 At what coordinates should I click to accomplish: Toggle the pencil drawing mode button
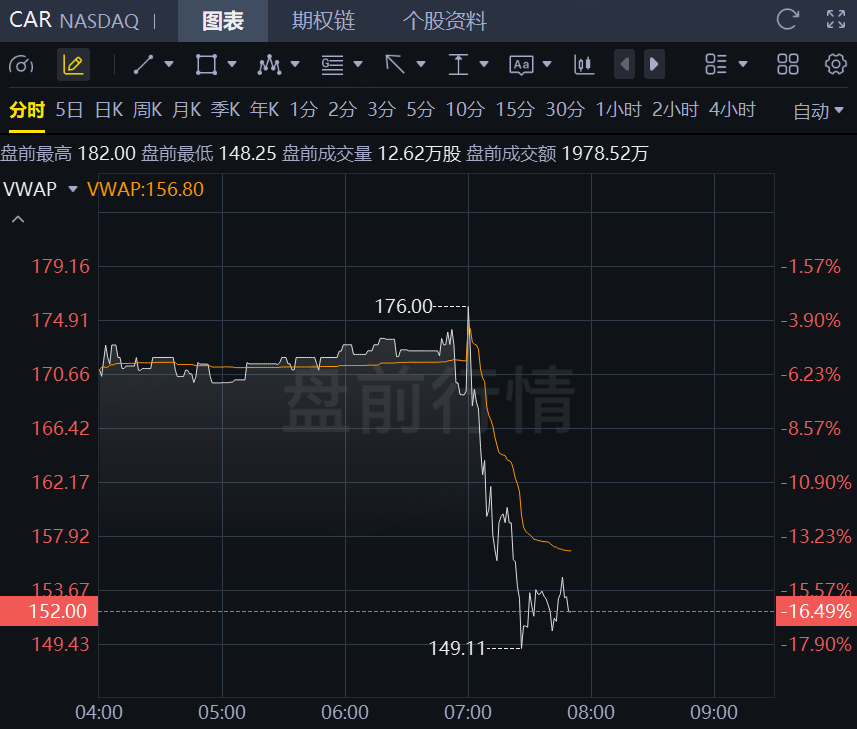click(73, 64)
